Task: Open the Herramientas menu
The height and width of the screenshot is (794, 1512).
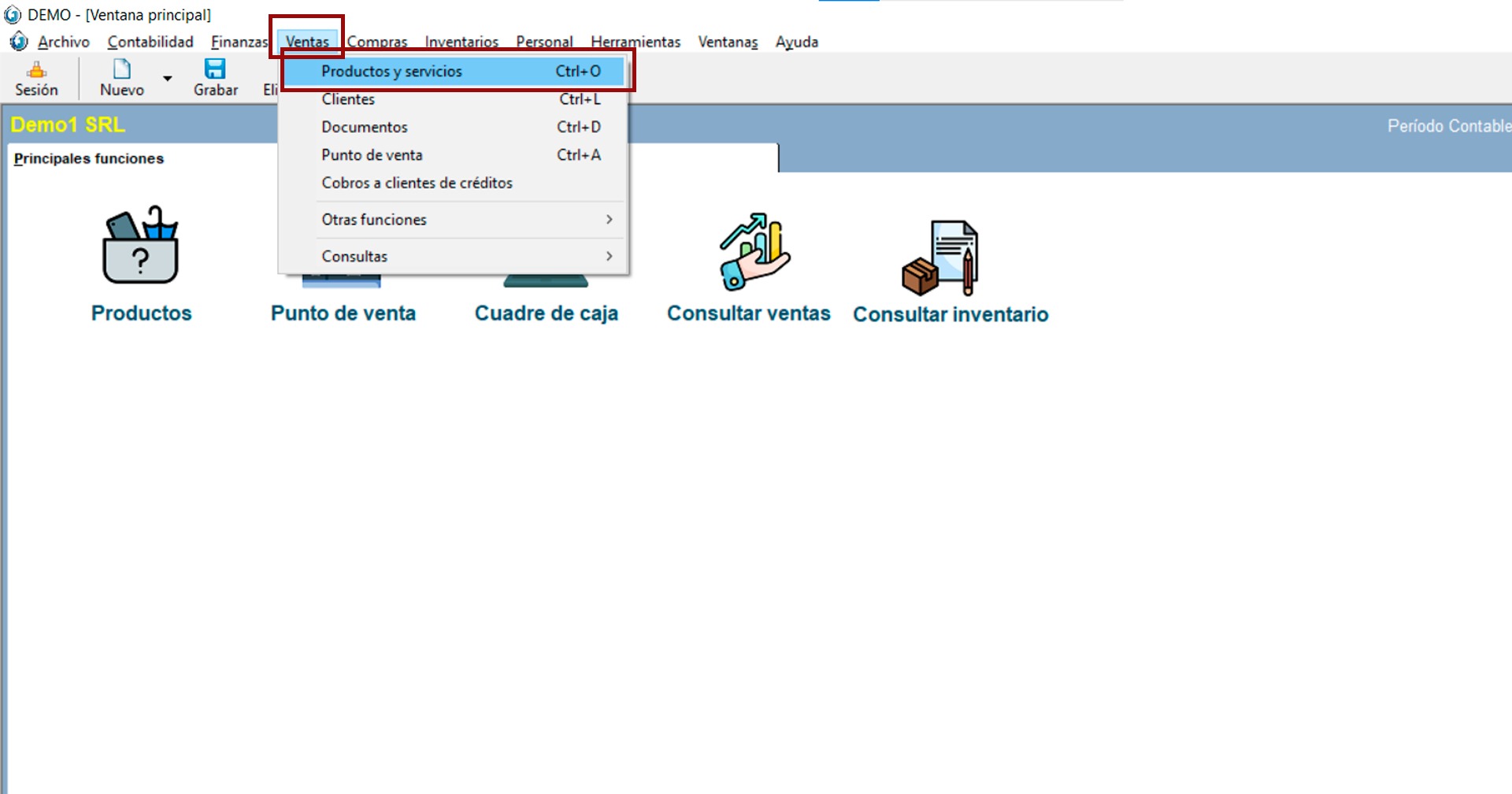Action: click(636, 42)
